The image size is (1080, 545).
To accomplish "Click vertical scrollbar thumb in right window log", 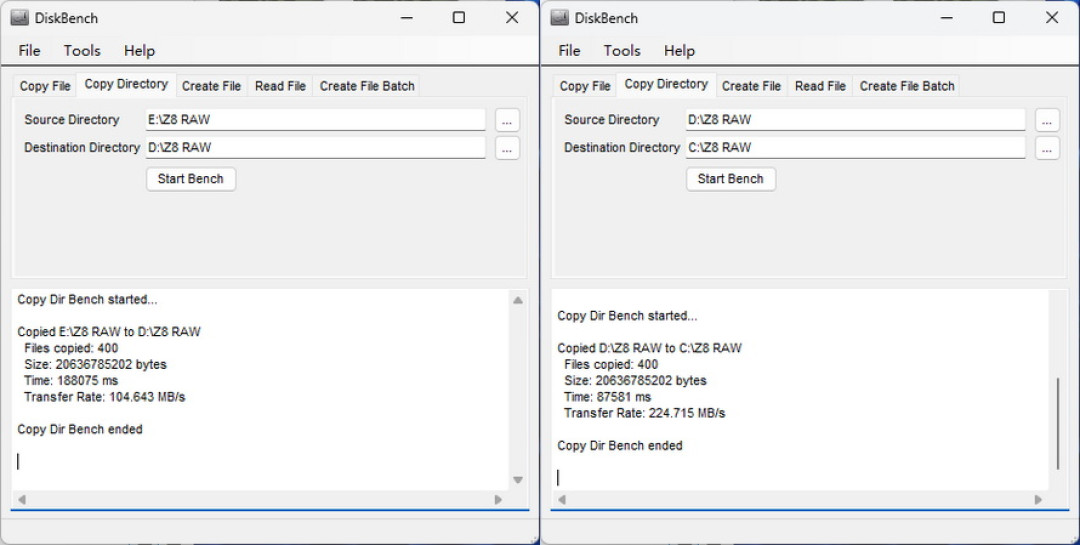I will pos(1058,424).
